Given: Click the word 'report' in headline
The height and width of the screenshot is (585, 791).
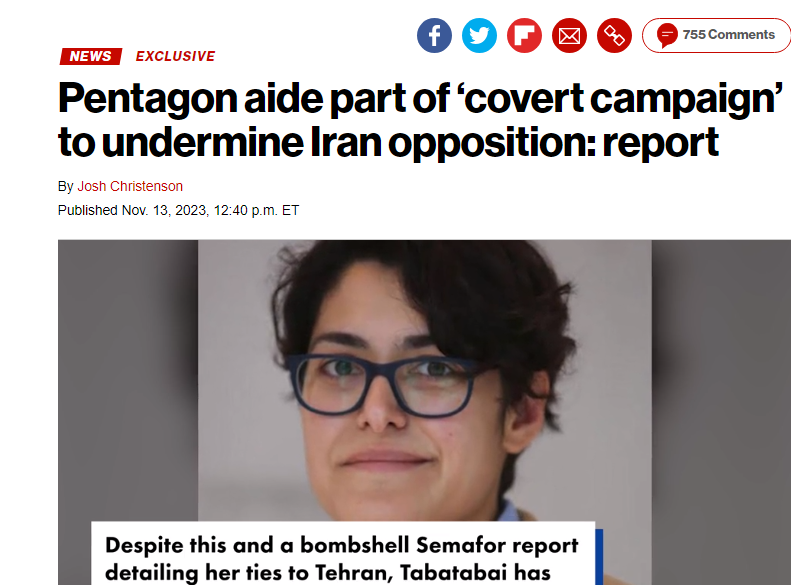Looking at the screenshot, I should [660, 143].
